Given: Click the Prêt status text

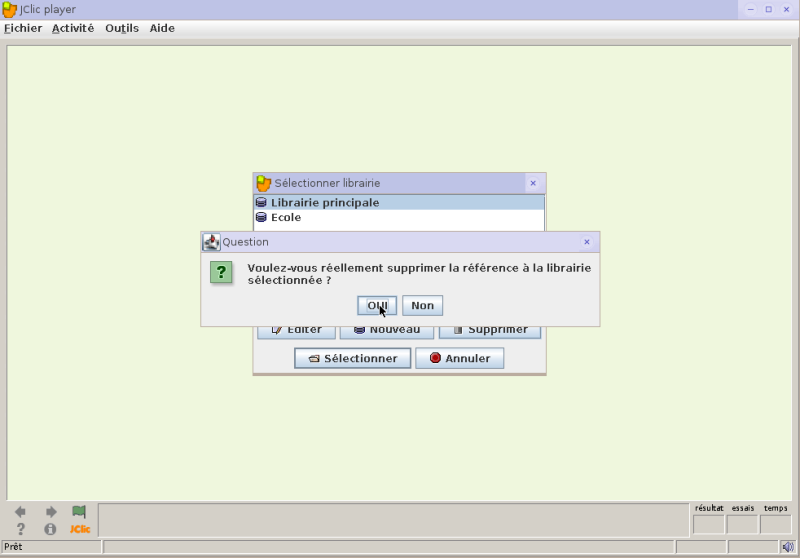Looking at the screenshot, I should coord(13,547).
